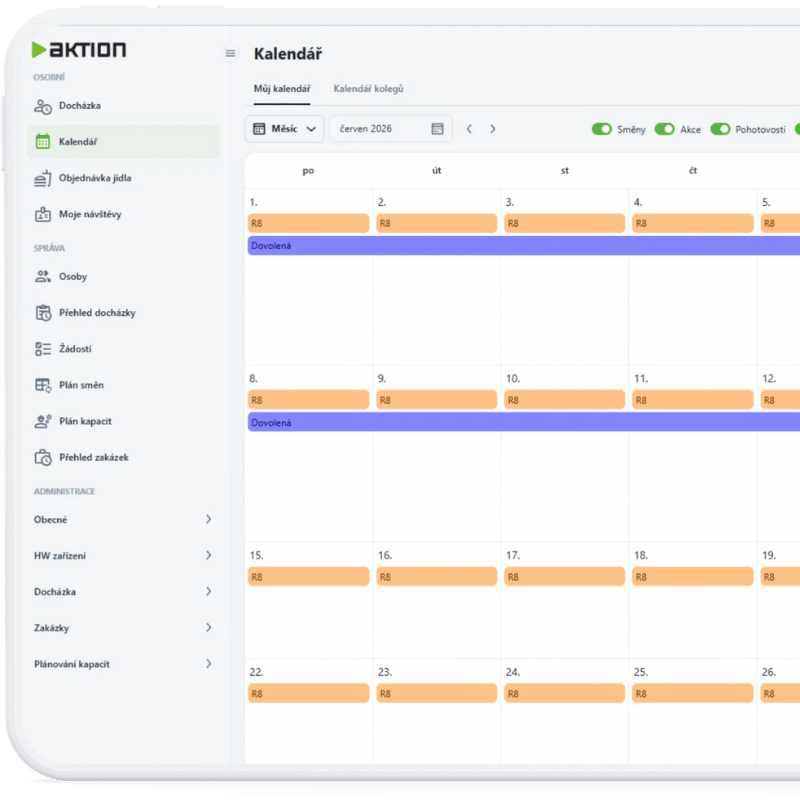Open Přehled docházky page
This screenshot has height=800, width=800.
click(x=123, y=313)
